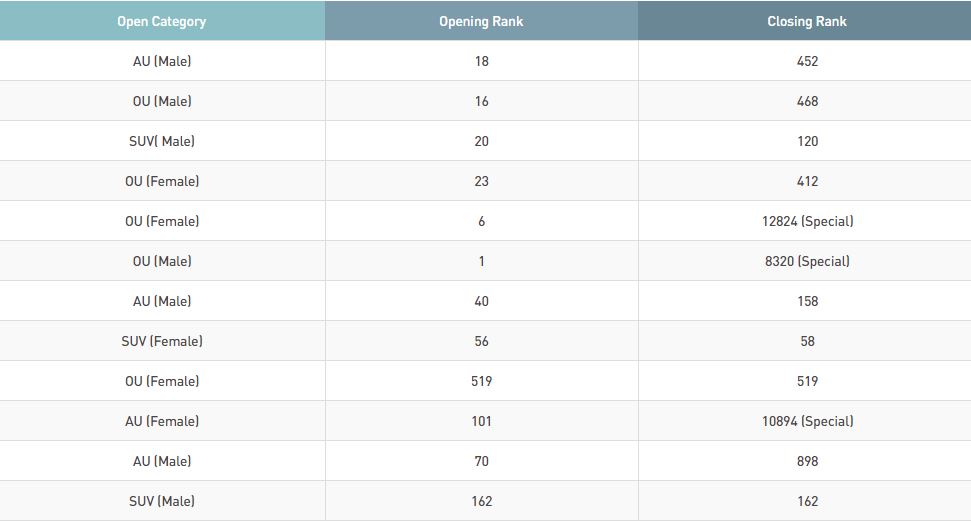
Task: Click opening rank value 101
Action: click(481, 421)
